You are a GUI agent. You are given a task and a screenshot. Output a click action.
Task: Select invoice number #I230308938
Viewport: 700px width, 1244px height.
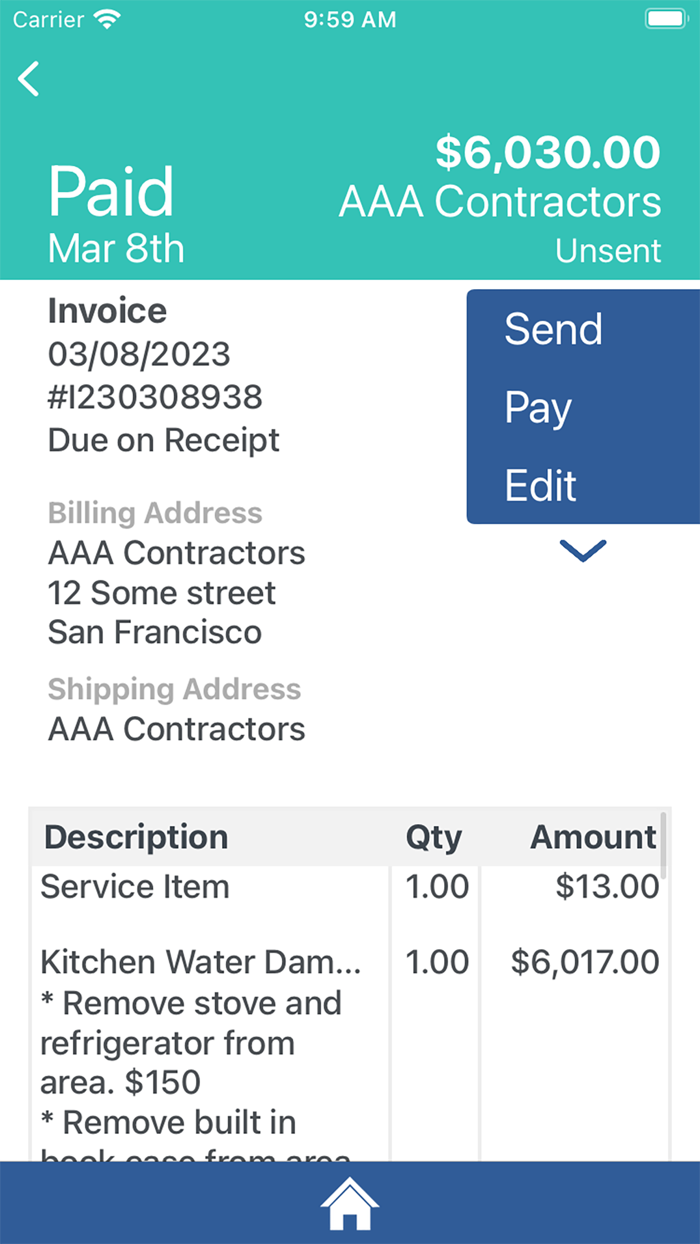click(x=155, y=397)
